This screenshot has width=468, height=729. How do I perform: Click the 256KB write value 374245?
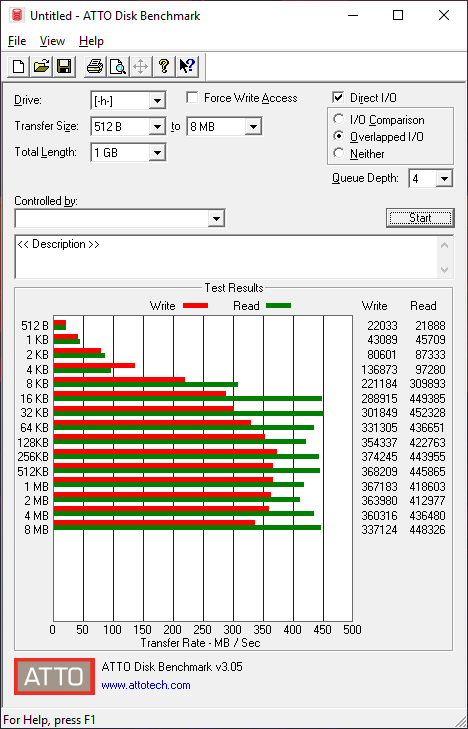point(379,457)
